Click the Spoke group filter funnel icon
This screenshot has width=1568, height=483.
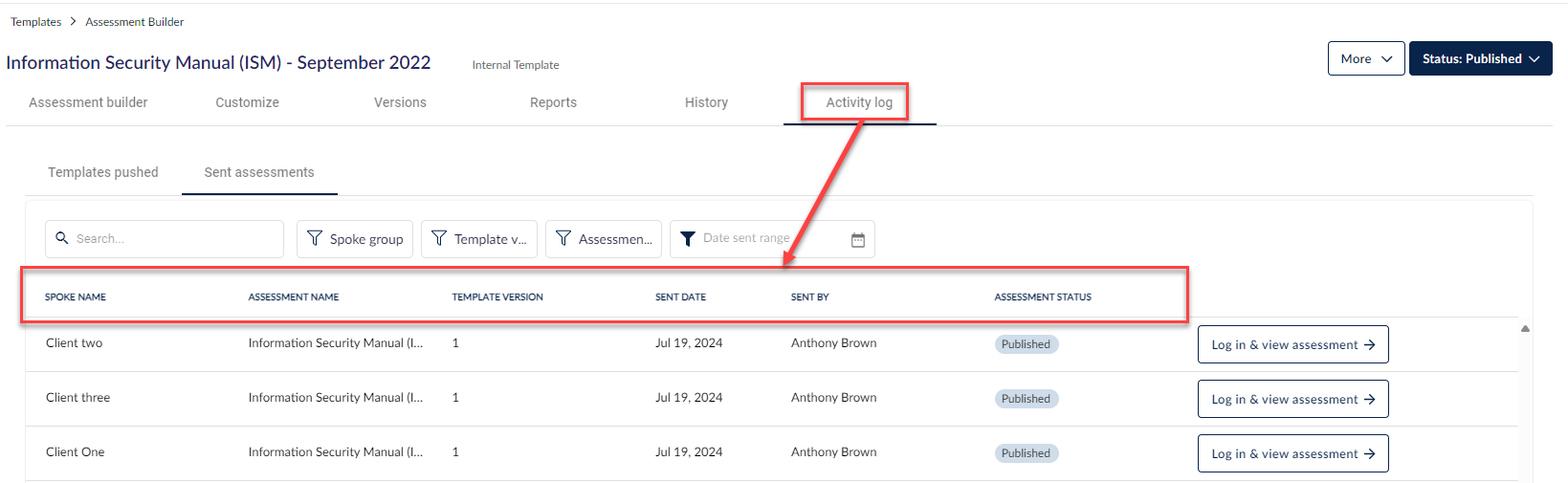314,238
